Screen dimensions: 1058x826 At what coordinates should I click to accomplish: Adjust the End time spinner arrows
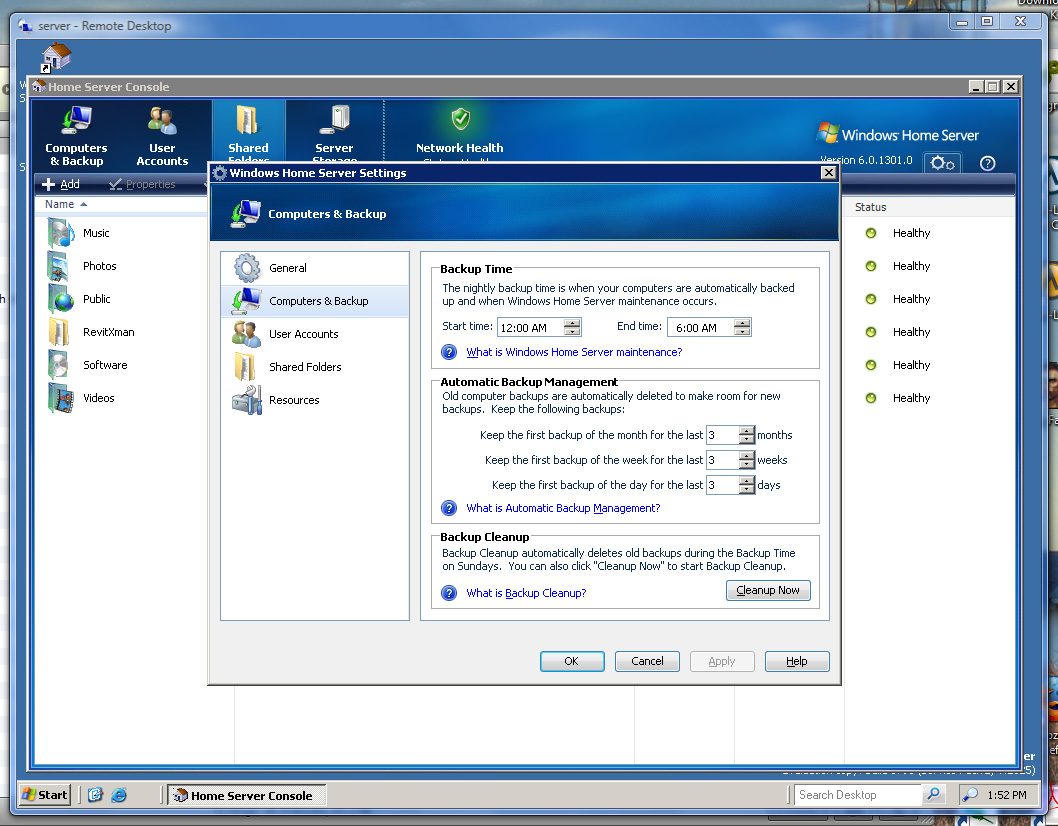pos(742,327)
